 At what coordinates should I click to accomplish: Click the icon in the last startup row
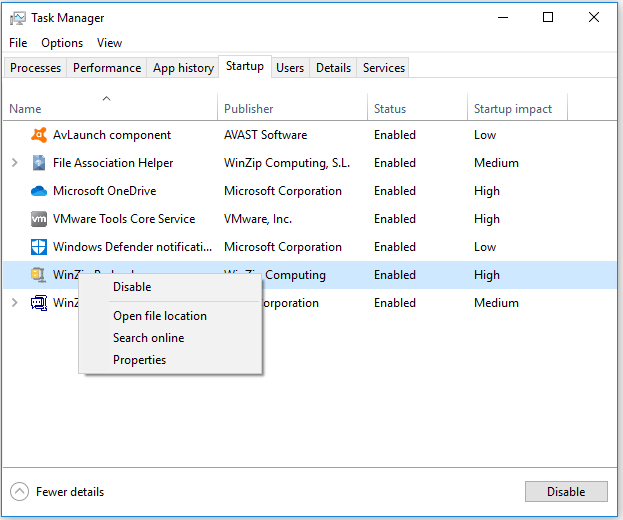coord(39,303)
